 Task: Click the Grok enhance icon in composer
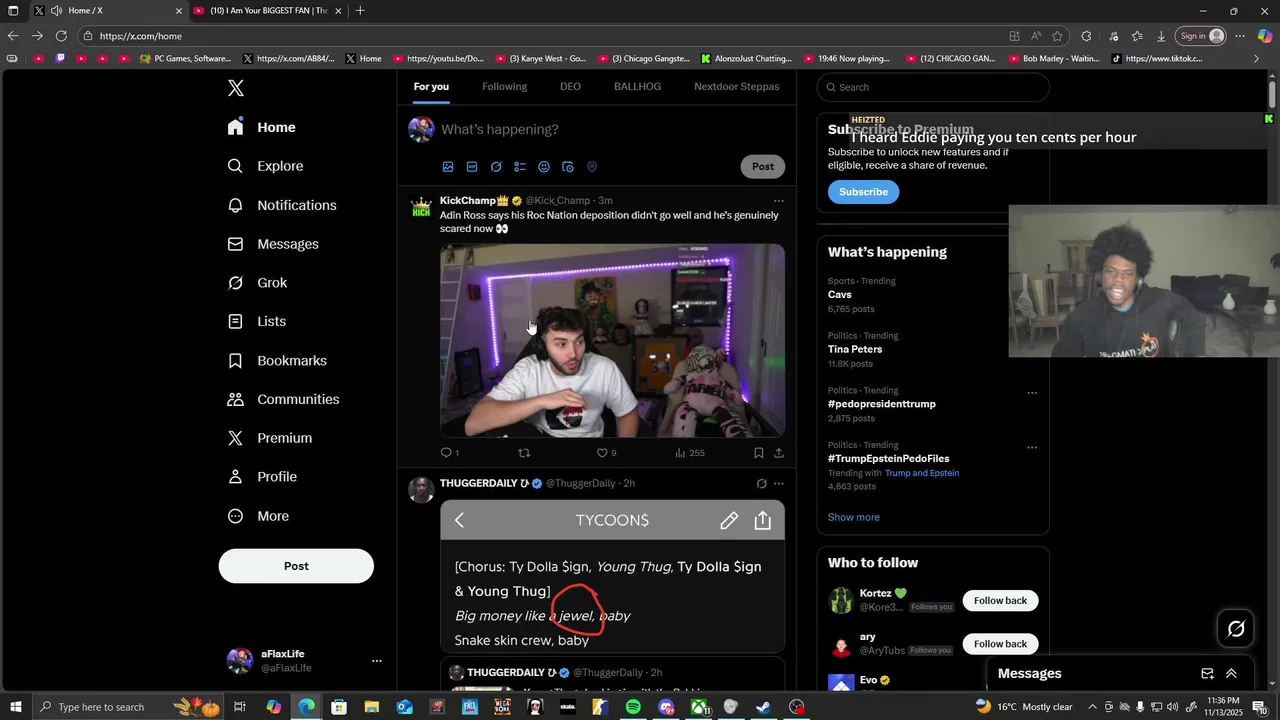[496, 167]
